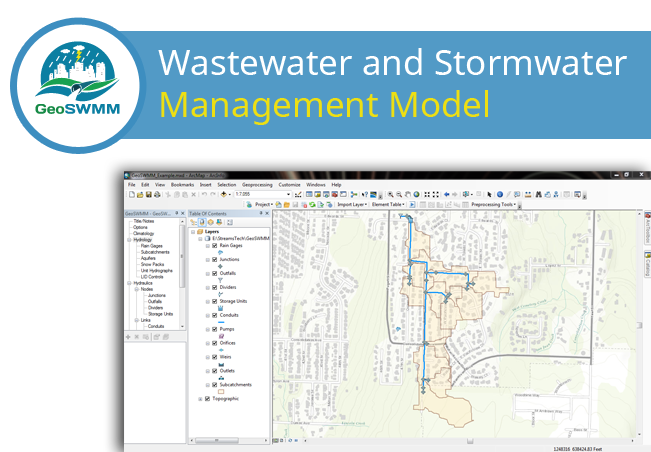Click the Table Of Contents horizontal scrollbar

pyautogui.click(x=229, y=440)
